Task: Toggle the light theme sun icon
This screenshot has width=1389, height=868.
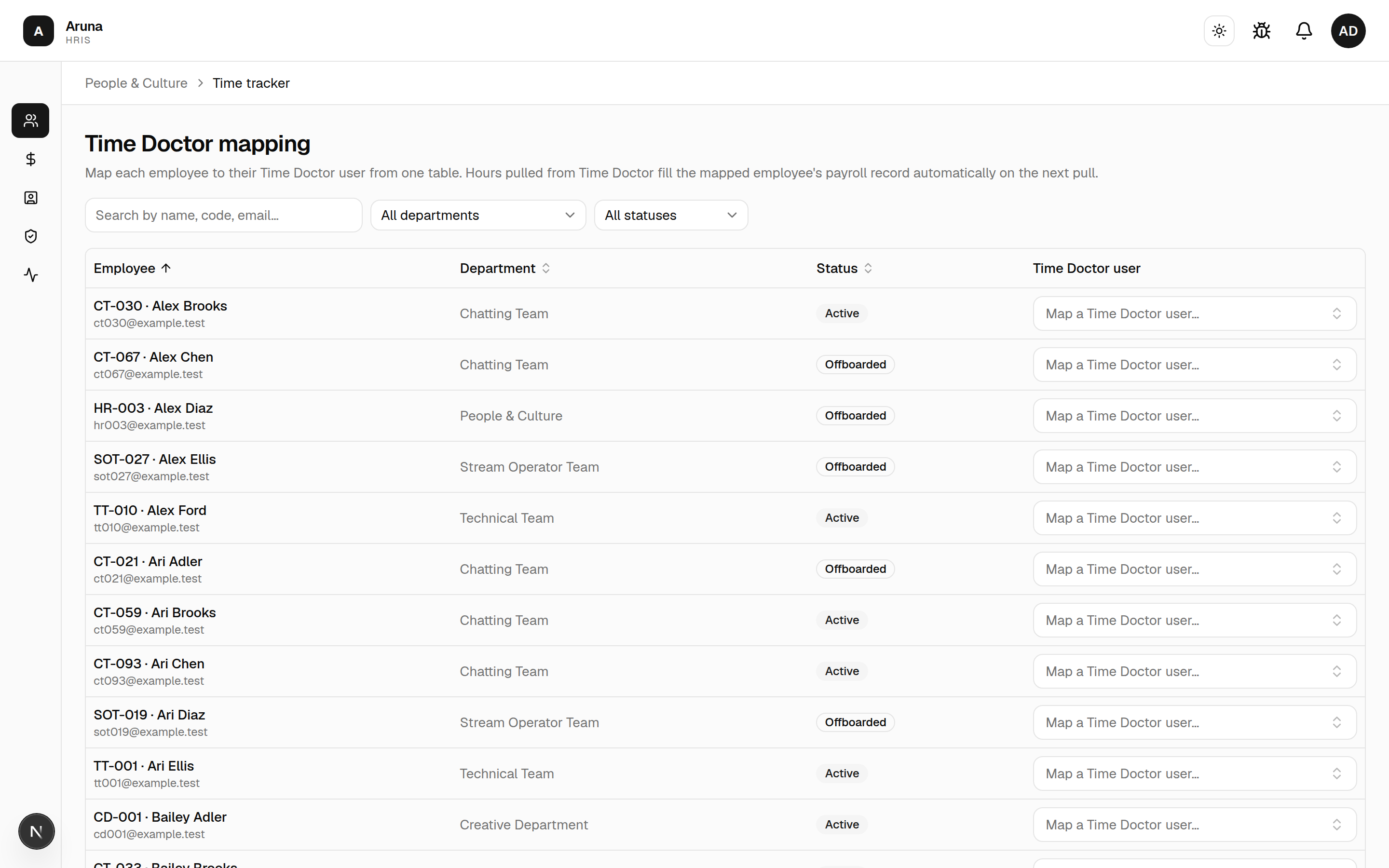Action: click(1219, 30)
